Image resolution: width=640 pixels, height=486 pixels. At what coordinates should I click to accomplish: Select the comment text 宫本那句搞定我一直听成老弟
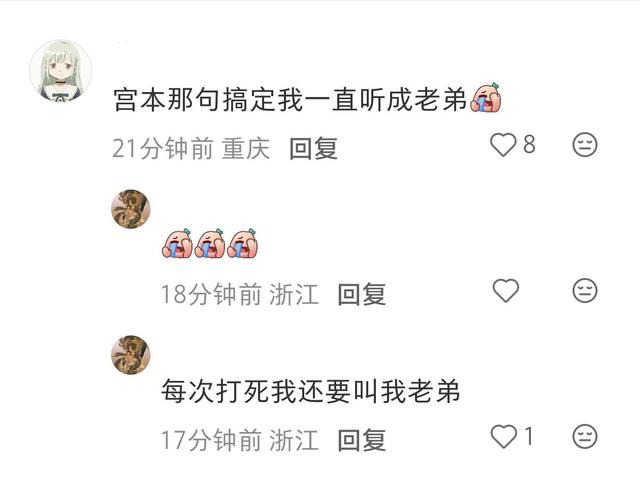(x=290, y=100)
